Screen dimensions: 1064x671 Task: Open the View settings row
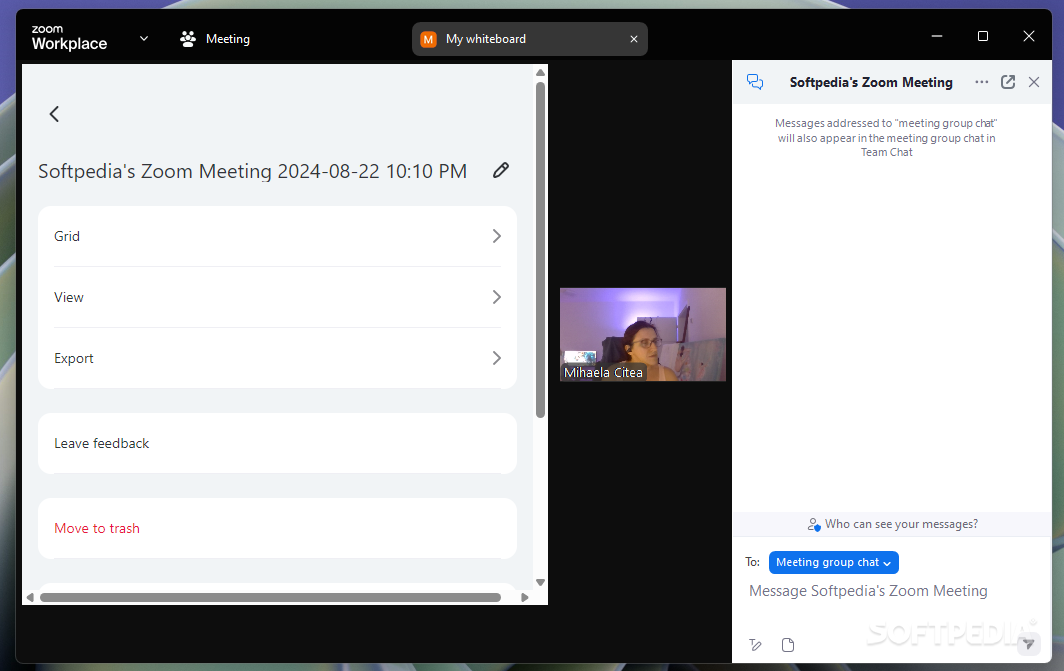[x=278, y=297]
